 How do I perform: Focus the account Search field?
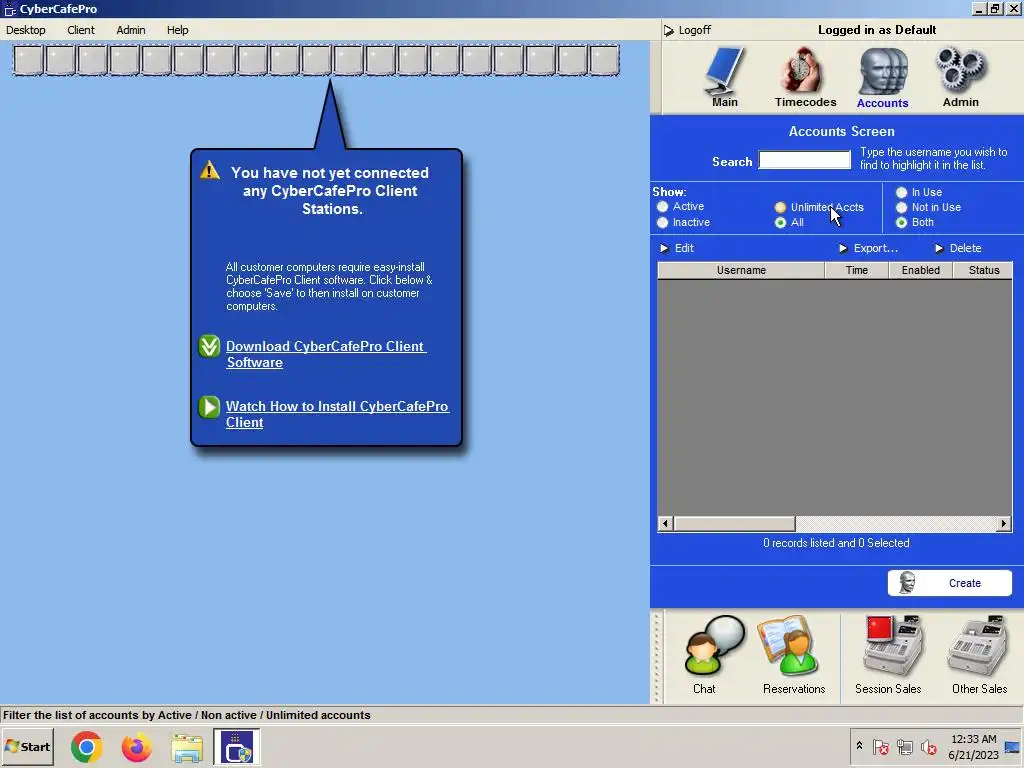(x=805, y=161)
